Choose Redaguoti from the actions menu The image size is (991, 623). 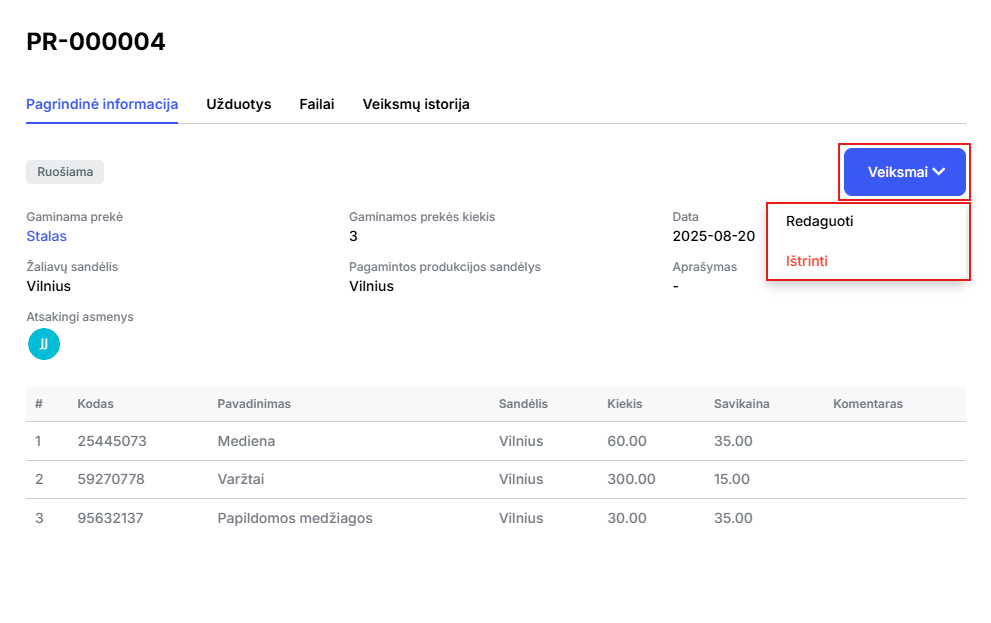[819, 221]
